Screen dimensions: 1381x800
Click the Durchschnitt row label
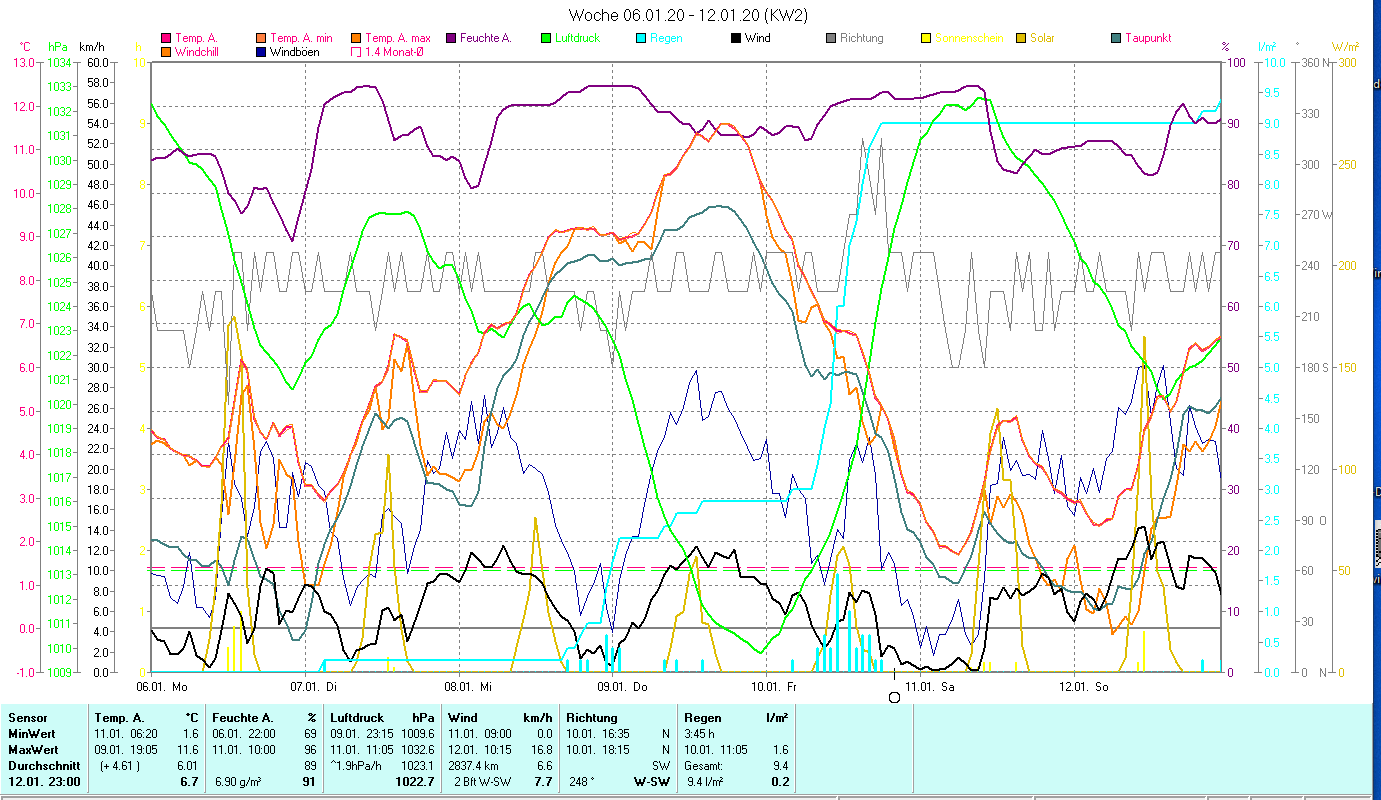click(43, 765)
